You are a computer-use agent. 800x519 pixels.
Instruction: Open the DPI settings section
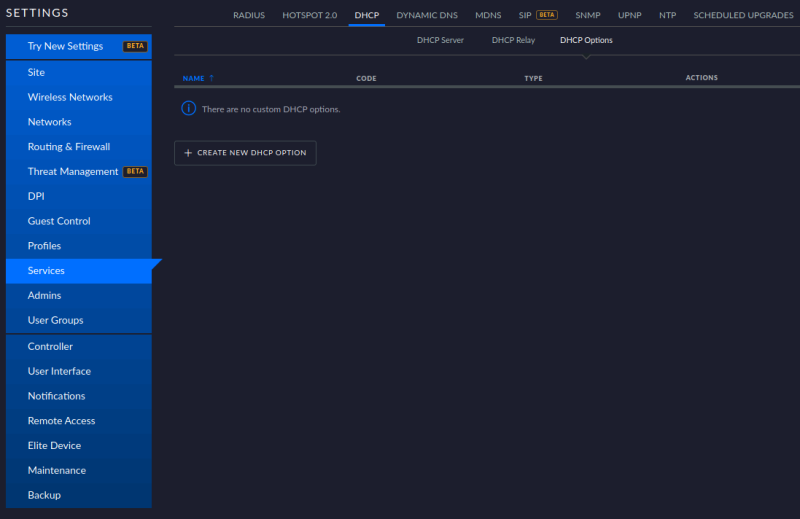pos(79,196)
